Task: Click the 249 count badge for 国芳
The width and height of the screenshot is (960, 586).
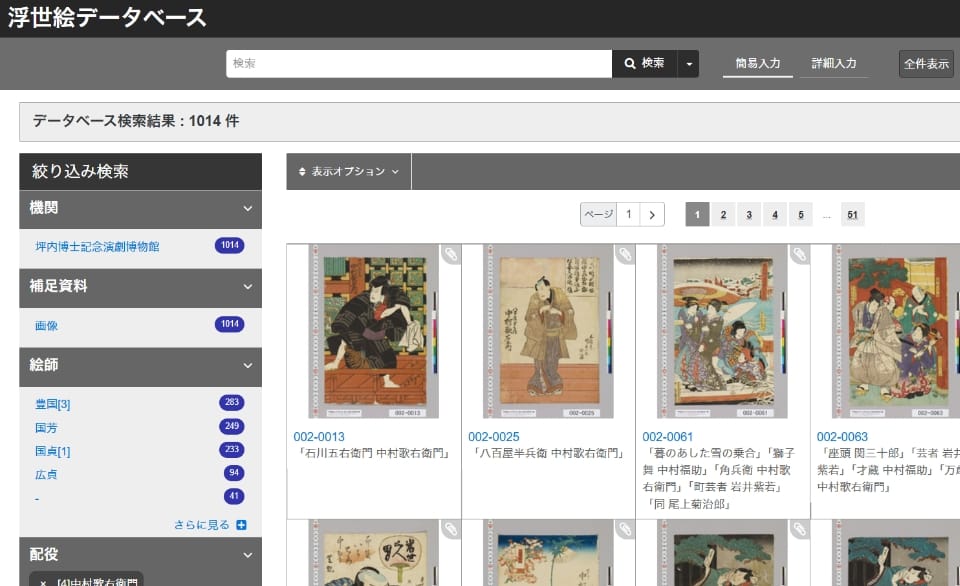Action: point(231,426)
